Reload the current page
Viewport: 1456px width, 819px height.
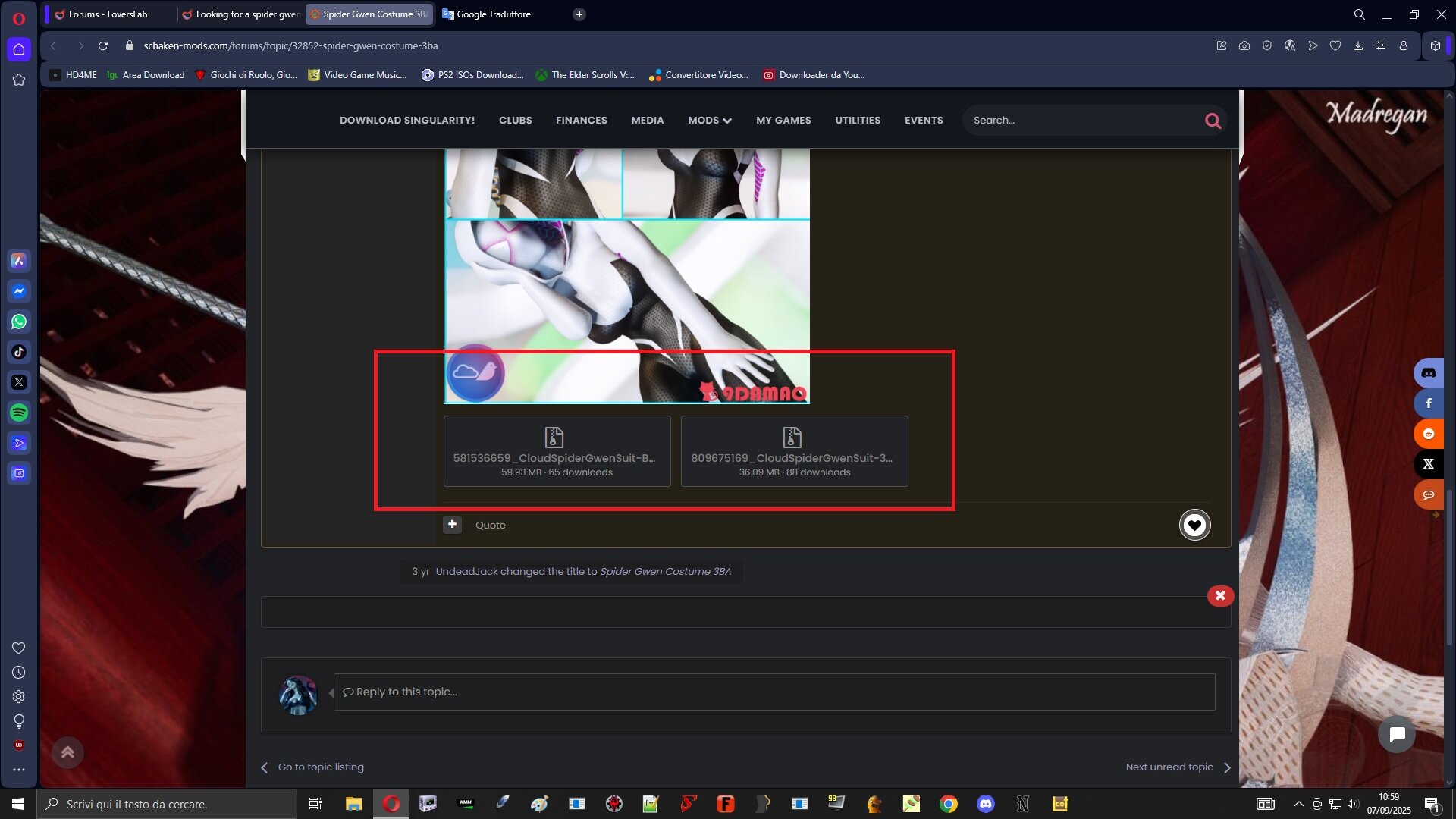103,46
